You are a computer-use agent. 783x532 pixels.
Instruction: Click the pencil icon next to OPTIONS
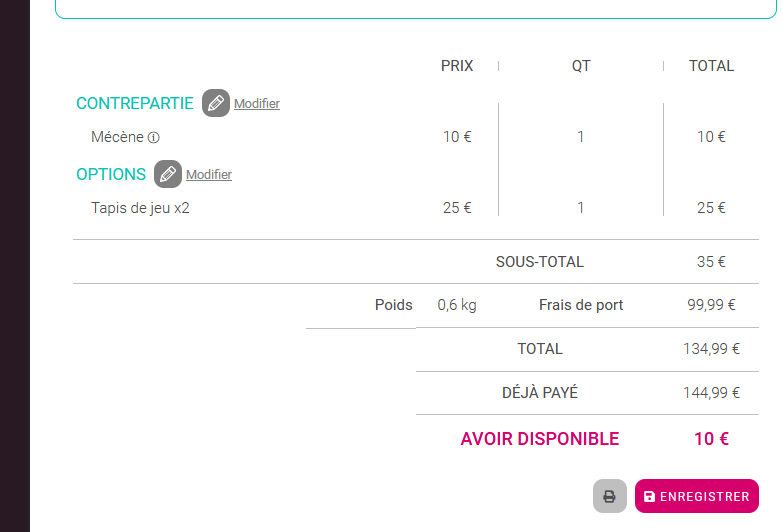click(168, 174)
